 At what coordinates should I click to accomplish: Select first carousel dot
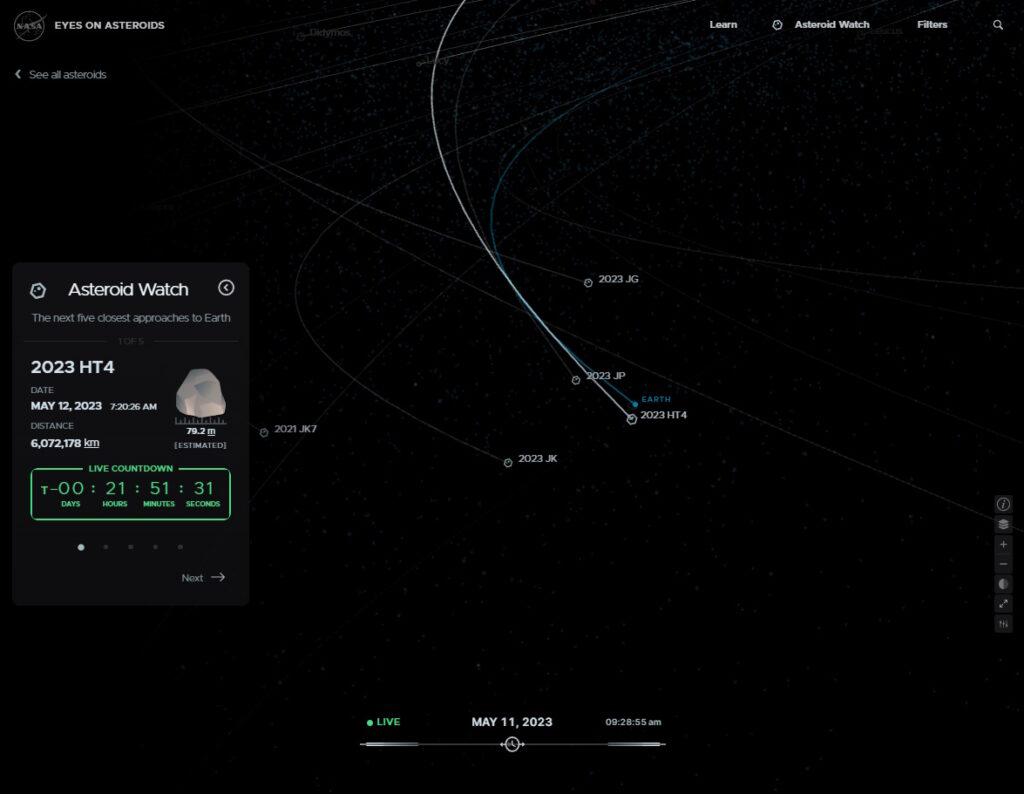pos(81,547)
